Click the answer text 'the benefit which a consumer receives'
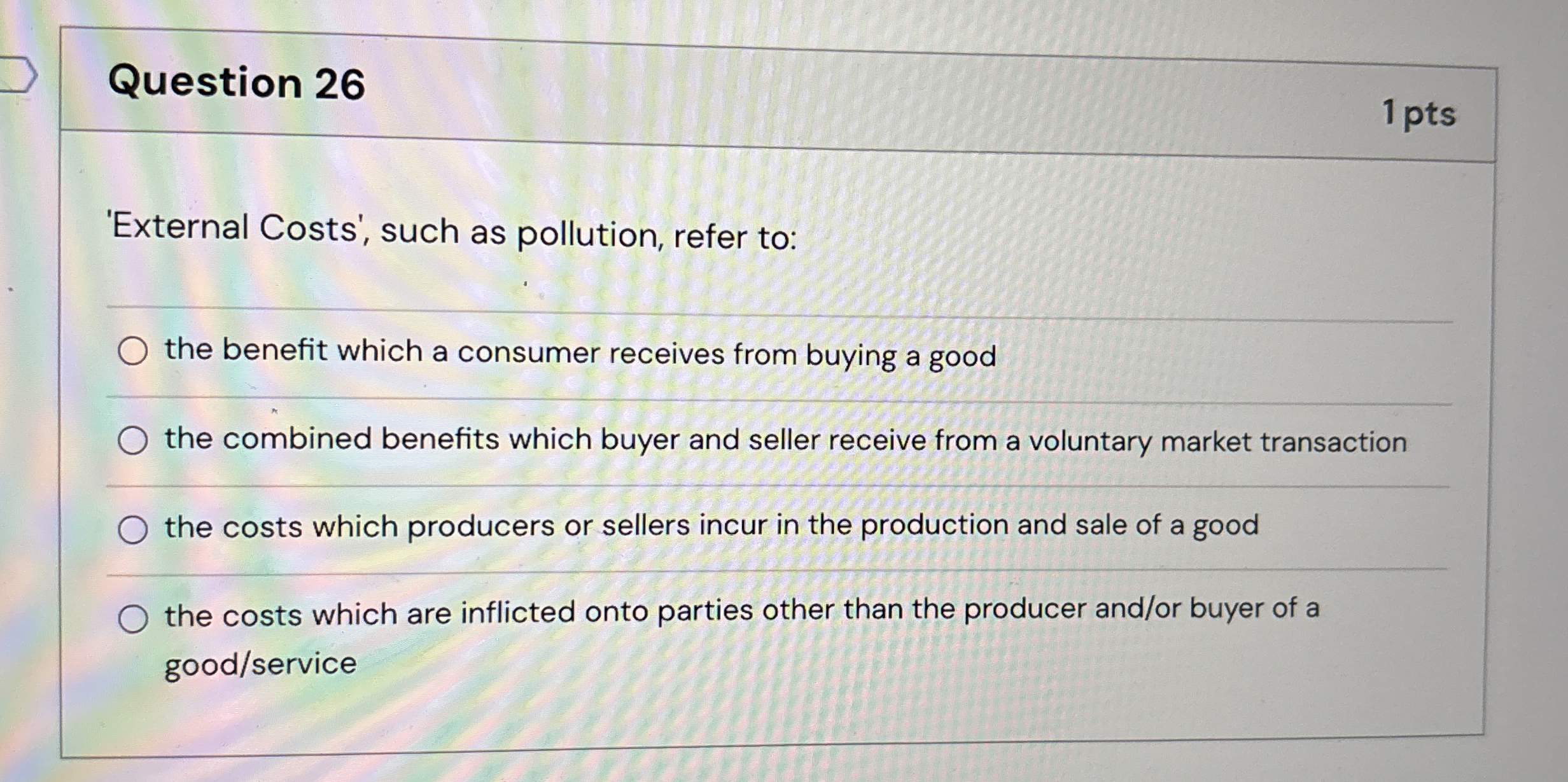The height and width of the screenshot is (782, 1568). pos(445,352)
